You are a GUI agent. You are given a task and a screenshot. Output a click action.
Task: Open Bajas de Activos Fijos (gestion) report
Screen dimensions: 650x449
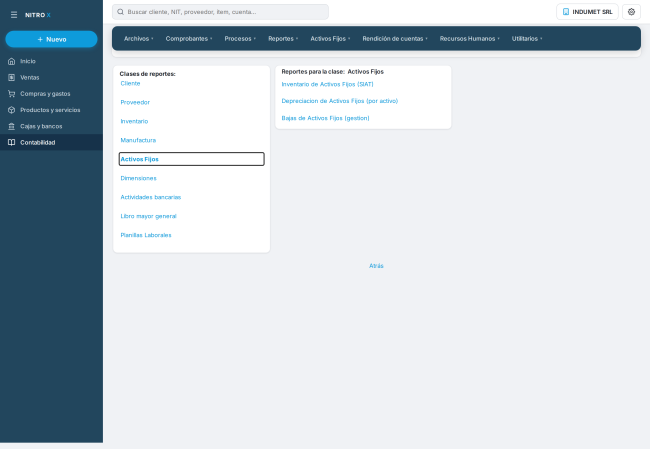pyautogui.click(x=325, y=118)
